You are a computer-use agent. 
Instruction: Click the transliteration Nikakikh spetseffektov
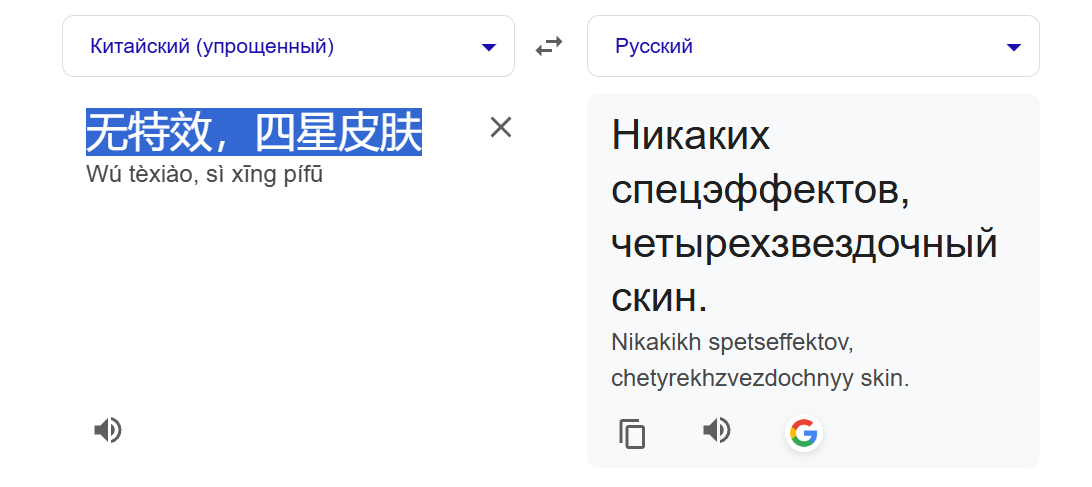click(733, 342)
